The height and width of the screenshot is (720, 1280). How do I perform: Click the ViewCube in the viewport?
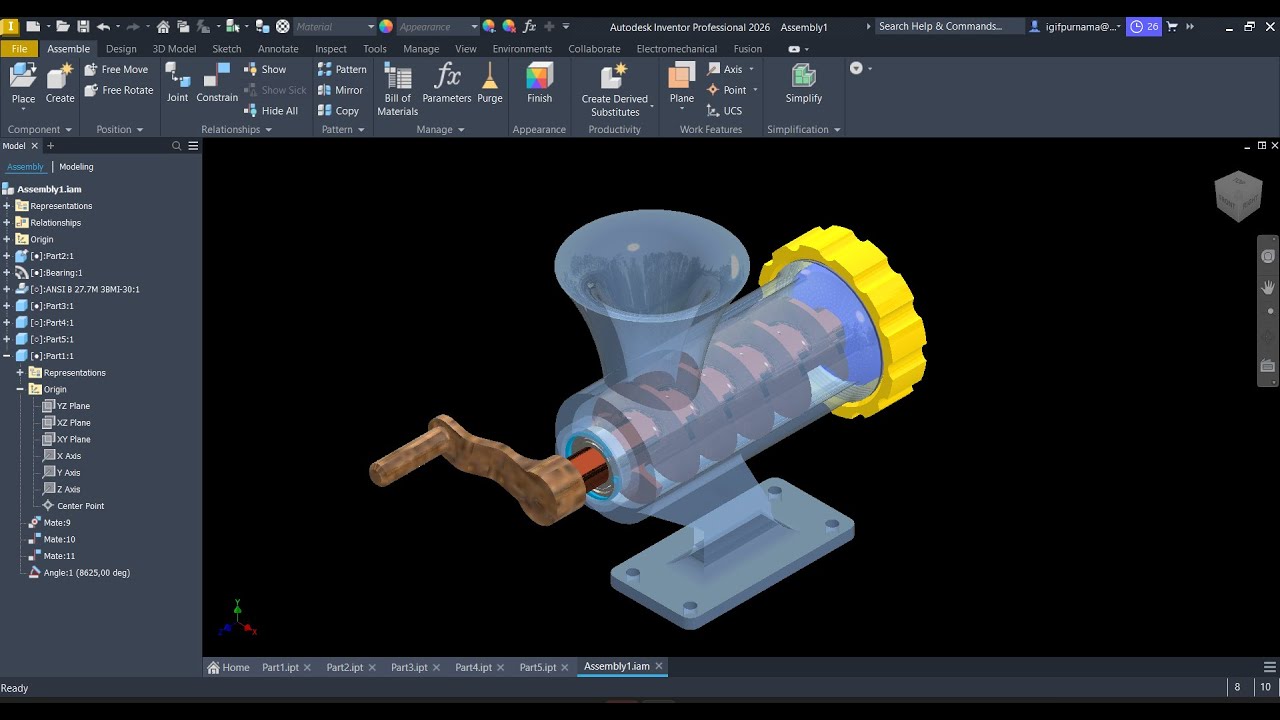tap(1238, 196)
